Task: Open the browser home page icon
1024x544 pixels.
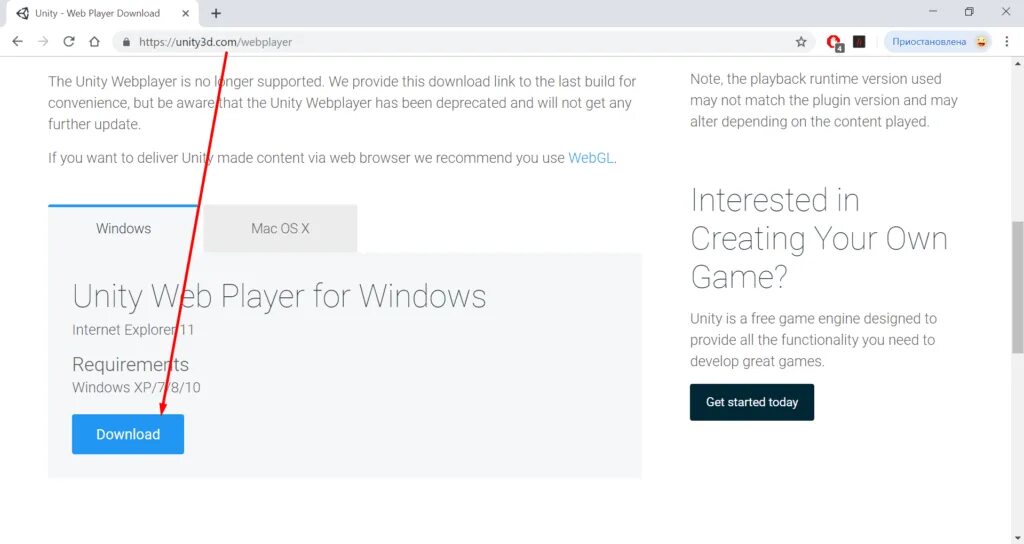Action: 94,41
